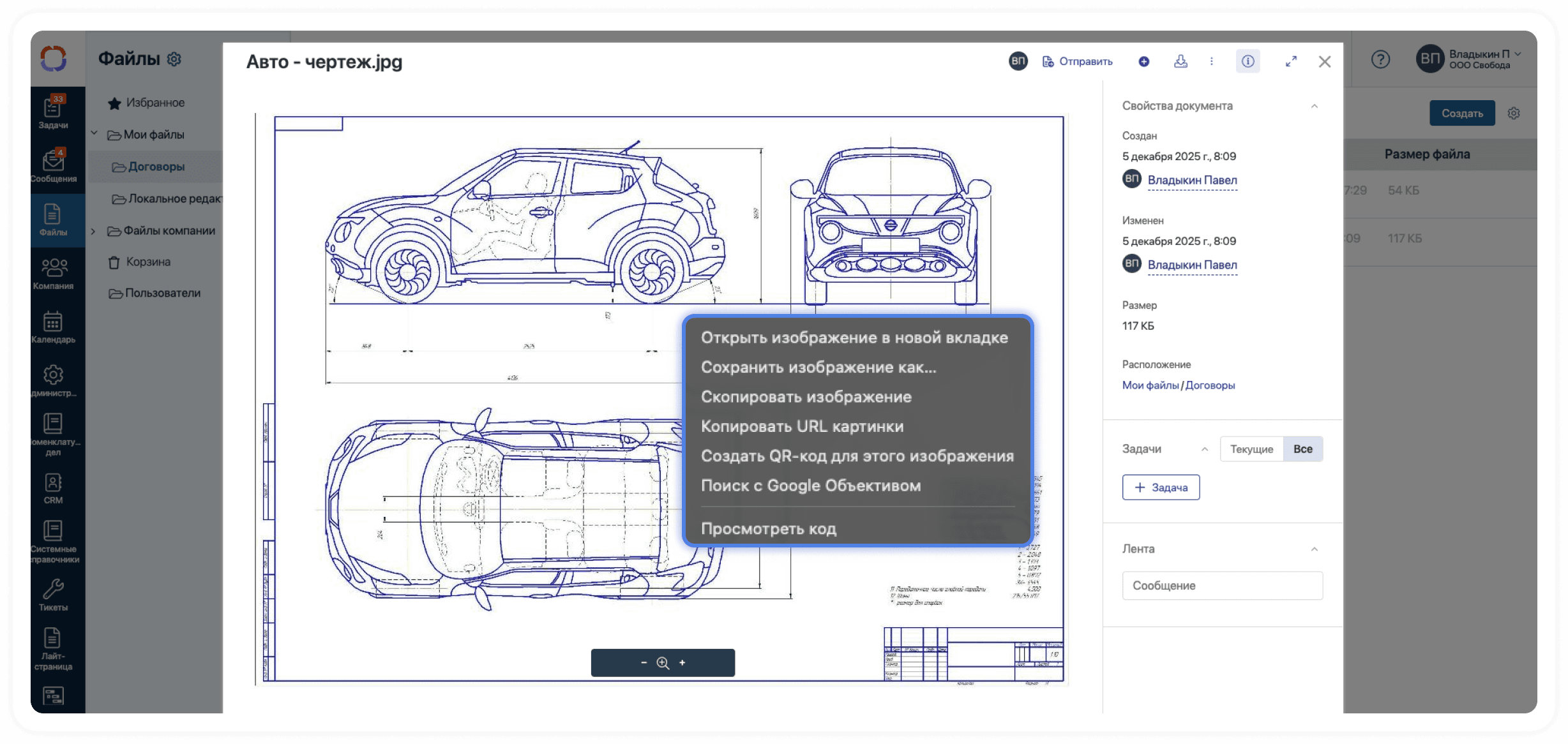Collapse the Свойства документа section

1314,106
